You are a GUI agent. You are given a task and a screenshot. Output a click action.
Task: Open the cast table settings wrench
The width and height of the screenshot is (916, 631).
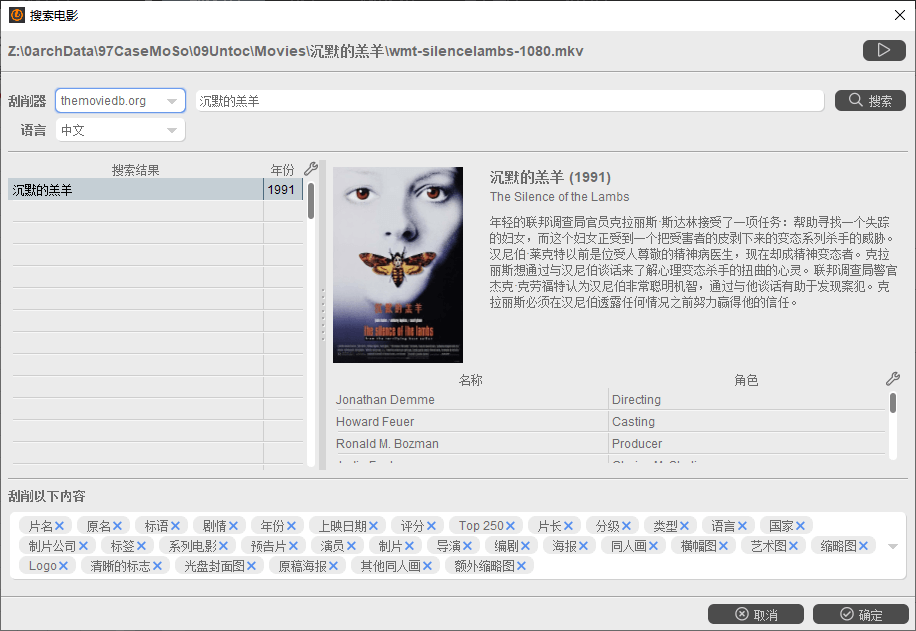[893, 379]
